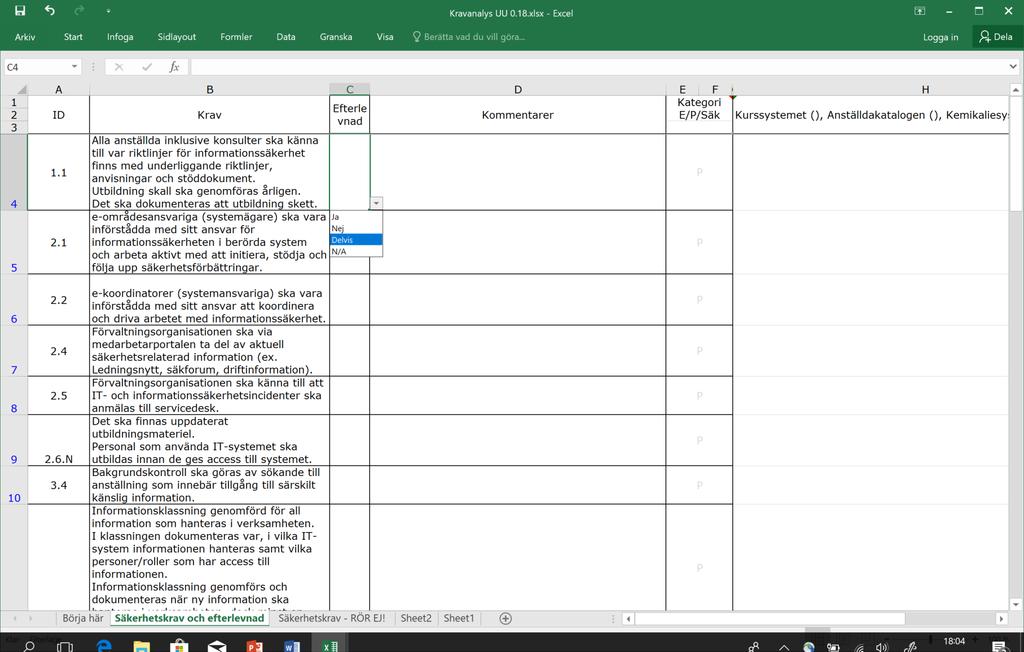Click the Name Box showing C4
1024x652 pixels.
(36, 67)
